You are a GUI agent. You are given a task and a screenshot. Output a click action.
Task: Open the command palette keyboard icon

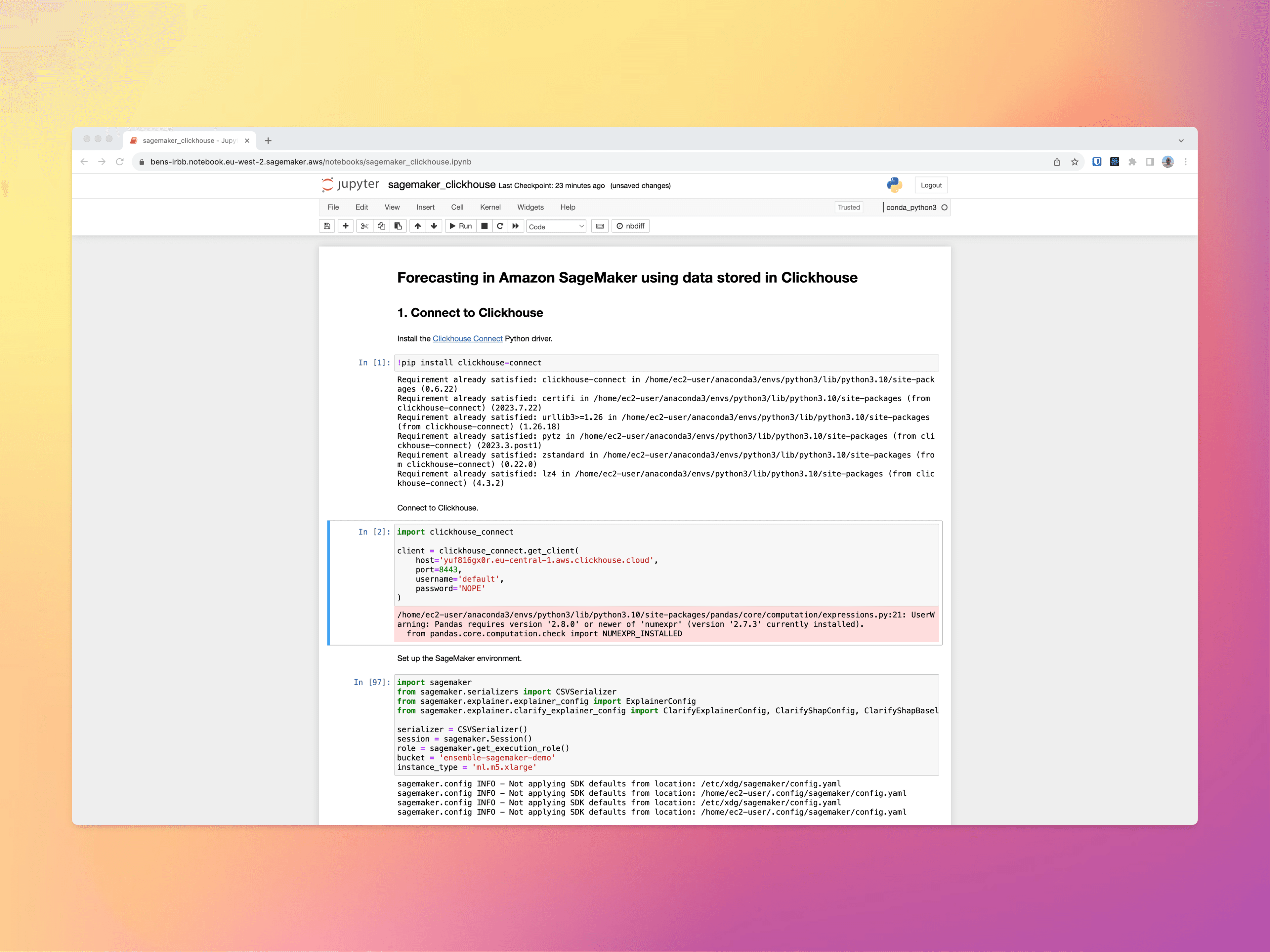tap(600, 226)
